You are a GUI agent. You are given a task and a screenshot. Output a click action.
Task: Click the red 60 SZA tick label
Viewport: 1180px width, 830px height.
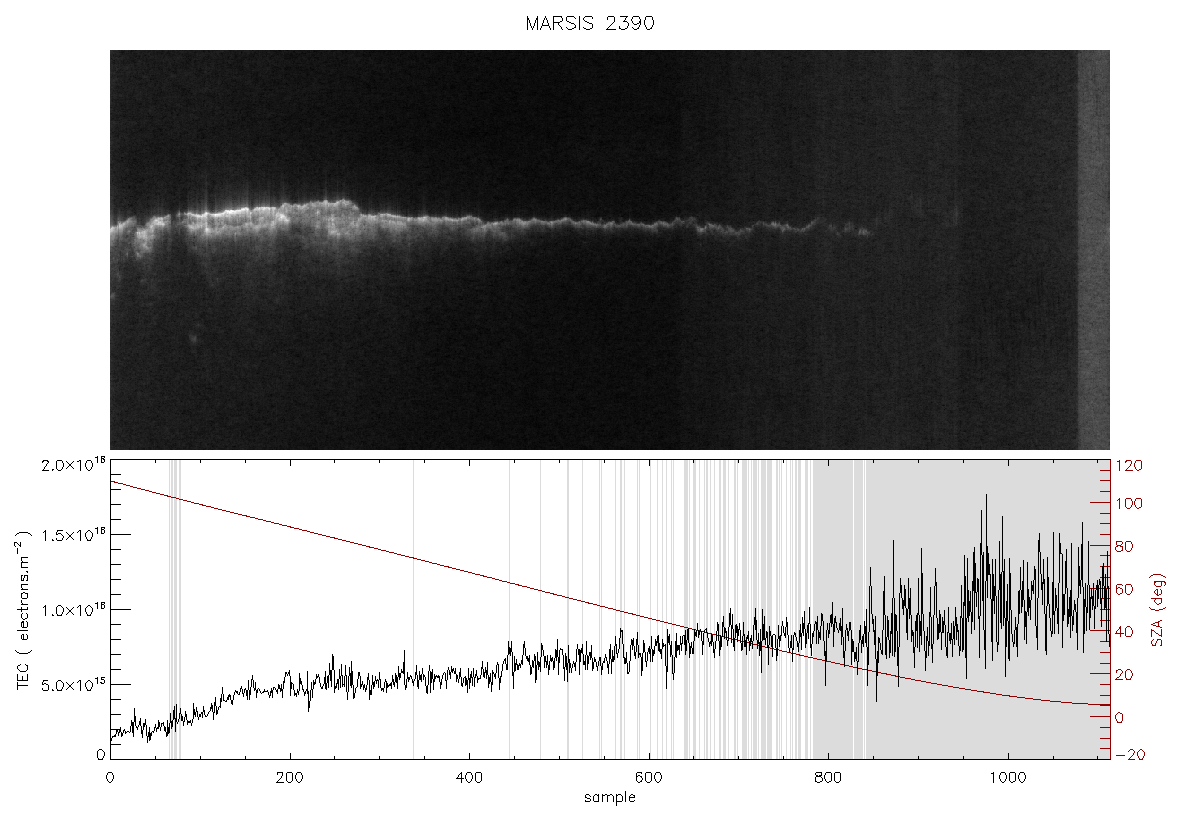coord(1124,589)
